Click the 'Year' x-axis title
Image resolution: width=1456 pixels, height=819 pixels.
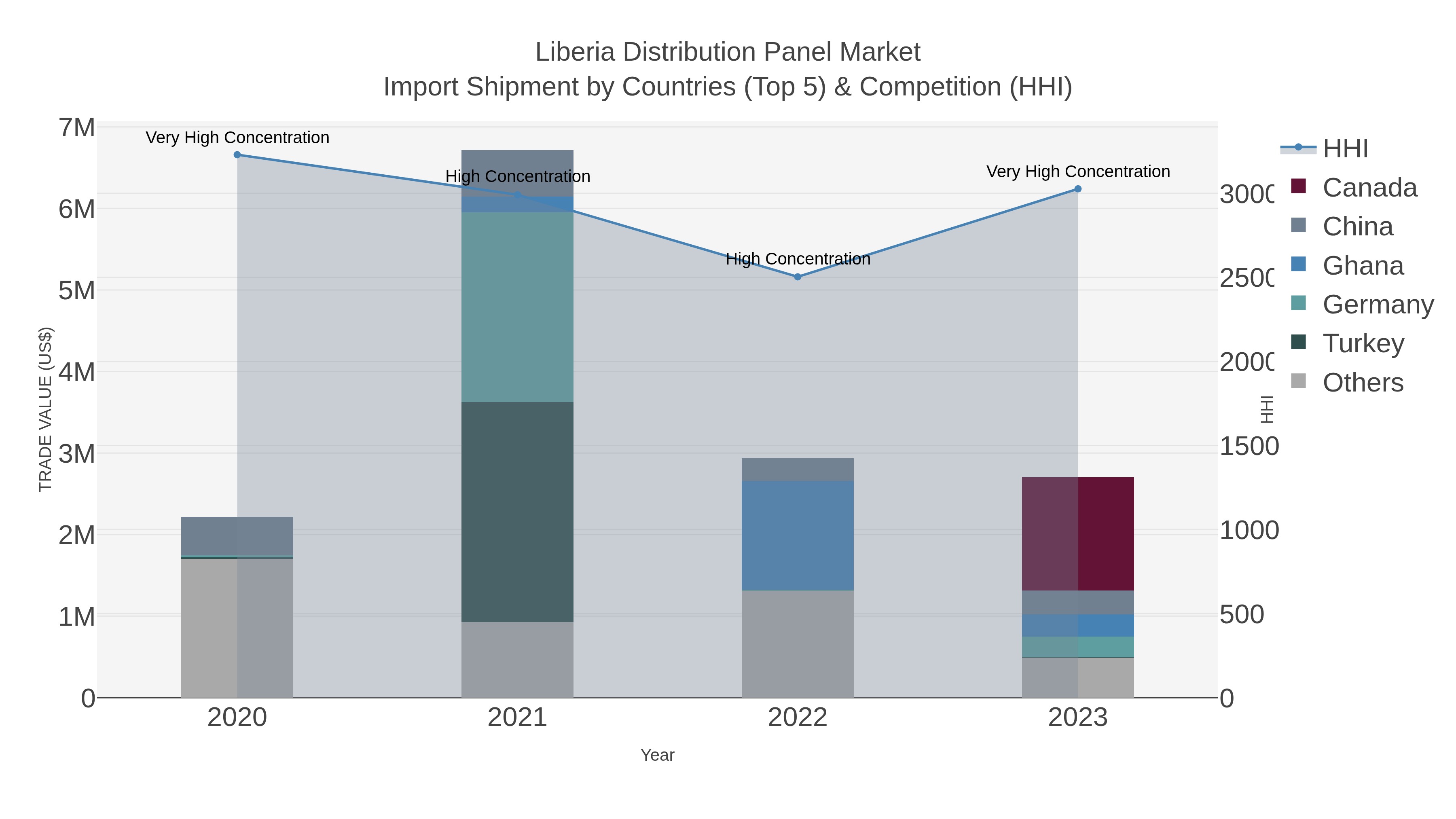click(x=657, y=755)
